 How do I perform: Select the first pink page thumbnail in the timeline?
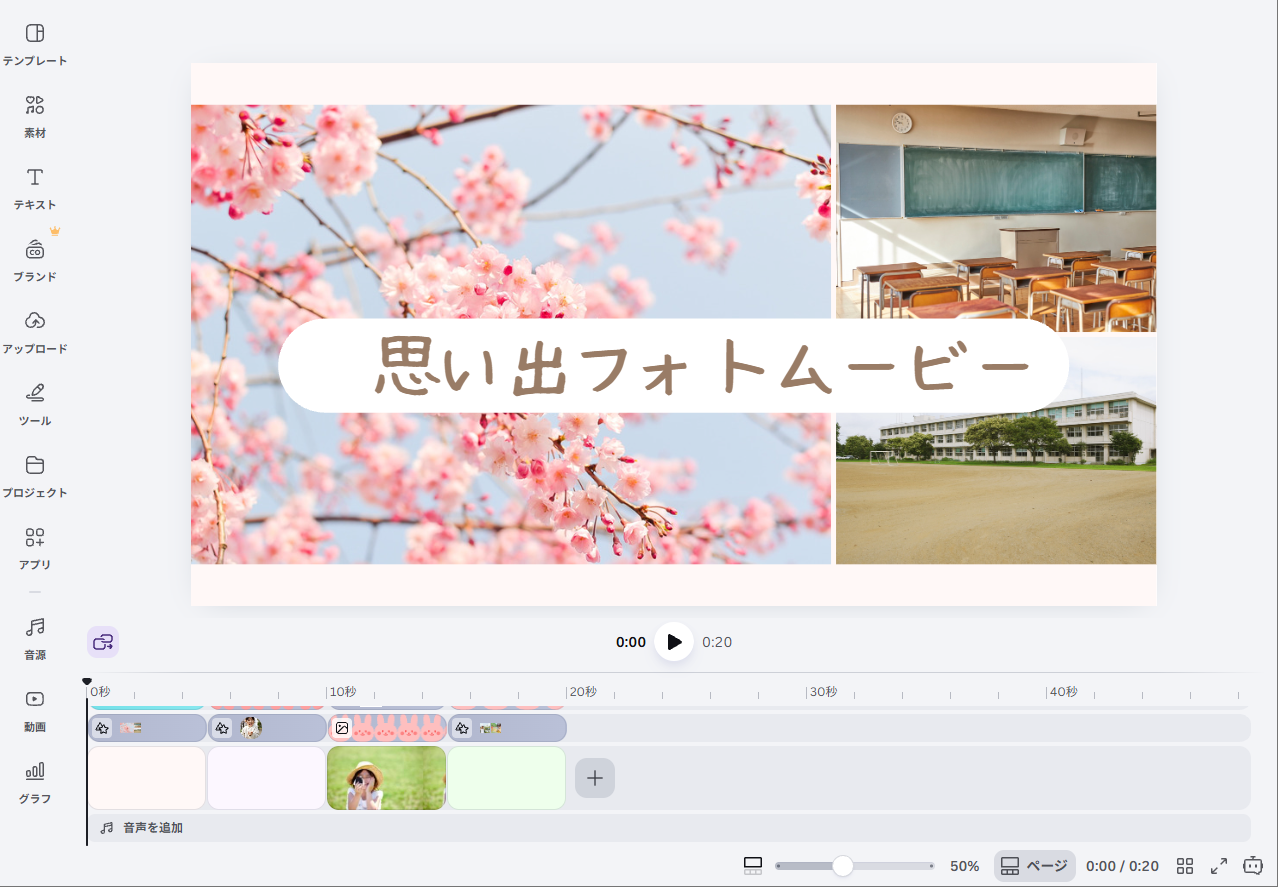click(147, 778)
